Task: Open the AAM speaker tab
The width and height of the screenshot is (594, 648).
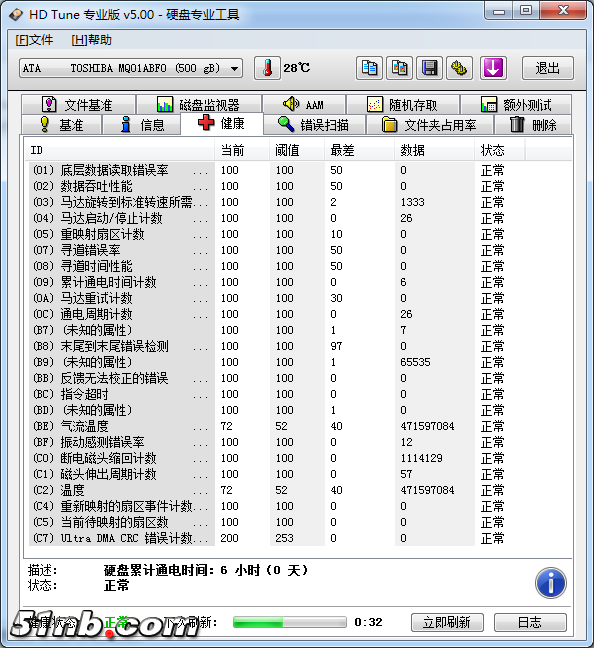Action: click(x=304, y=105)
